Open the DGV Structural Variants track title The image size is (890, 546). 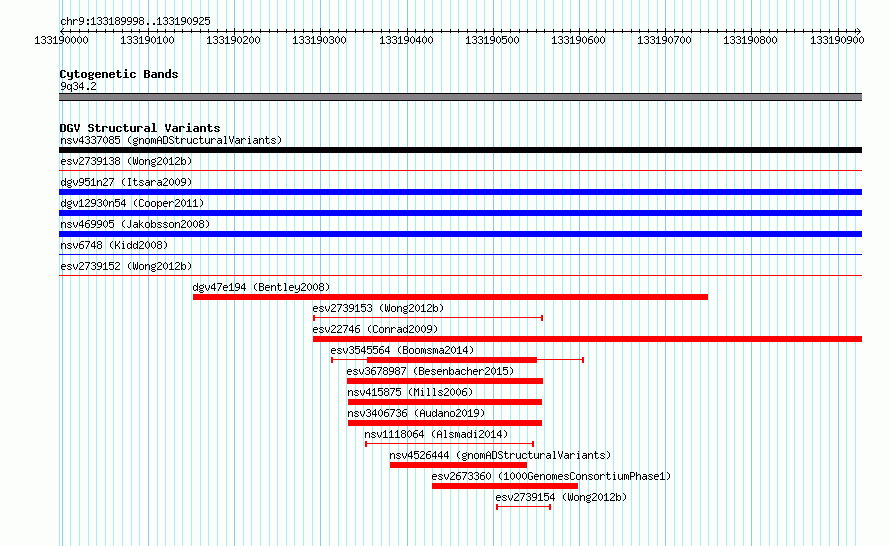(140, 128)
